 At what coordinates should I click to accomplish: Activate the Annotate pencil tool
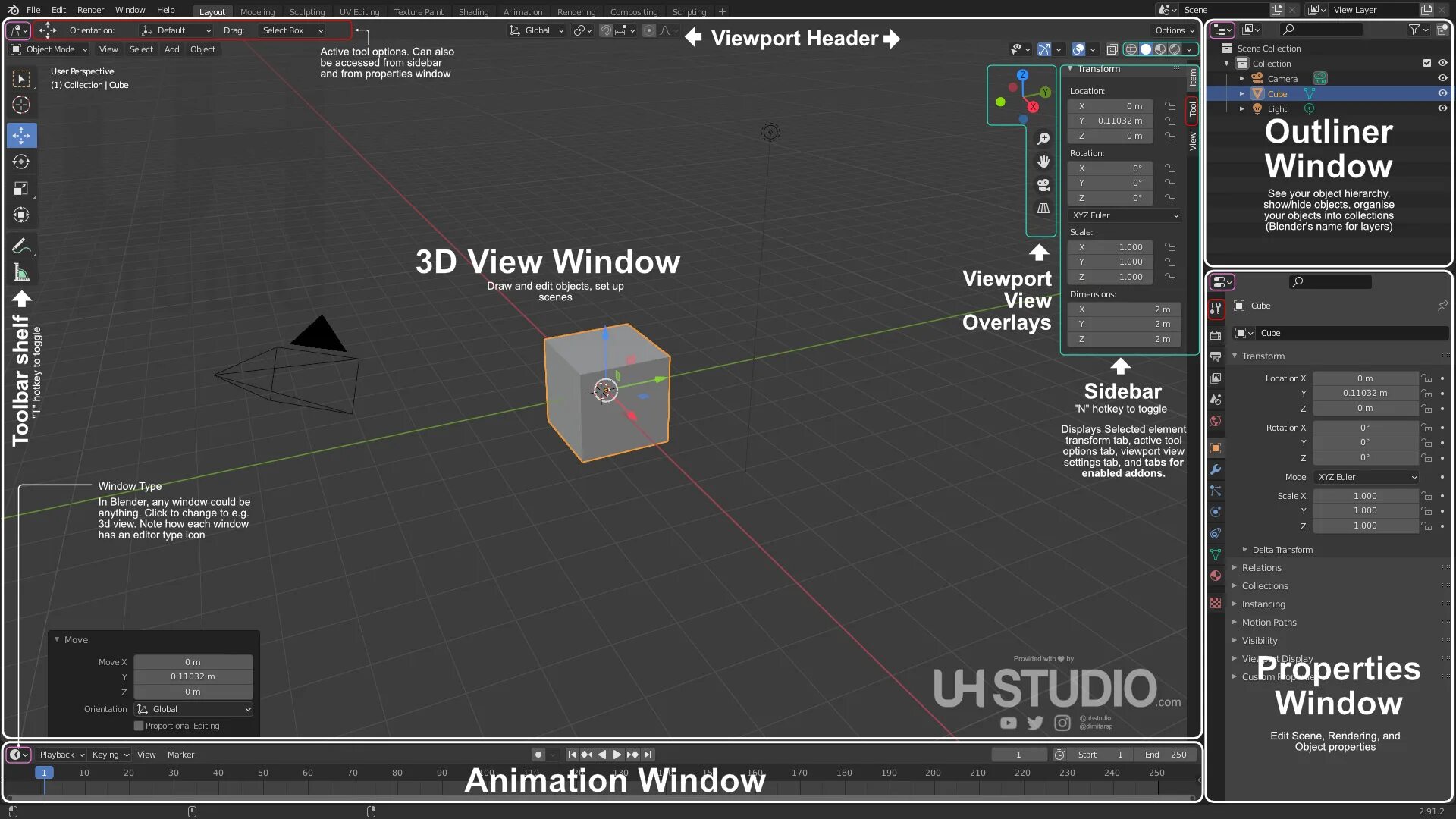(21, 246)
